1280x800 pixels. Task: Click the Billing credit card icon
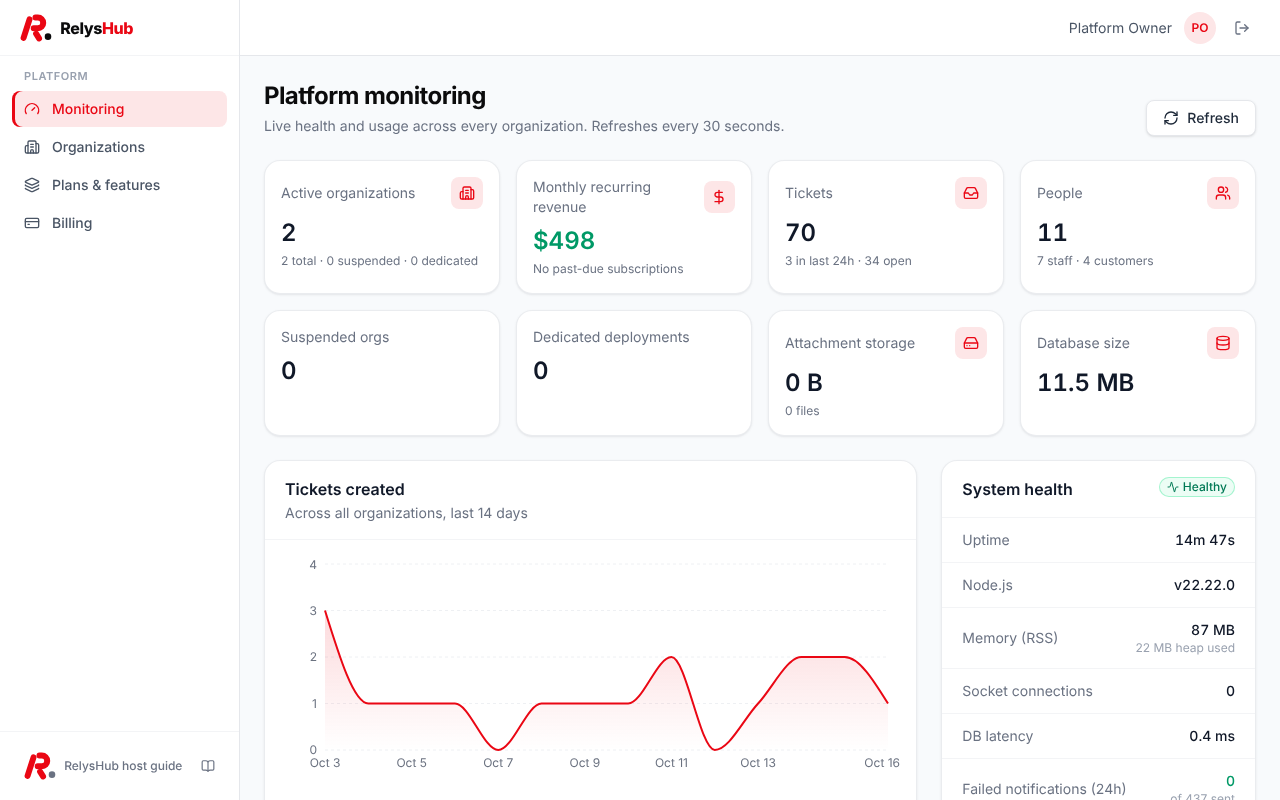click(x=32, y=223)
